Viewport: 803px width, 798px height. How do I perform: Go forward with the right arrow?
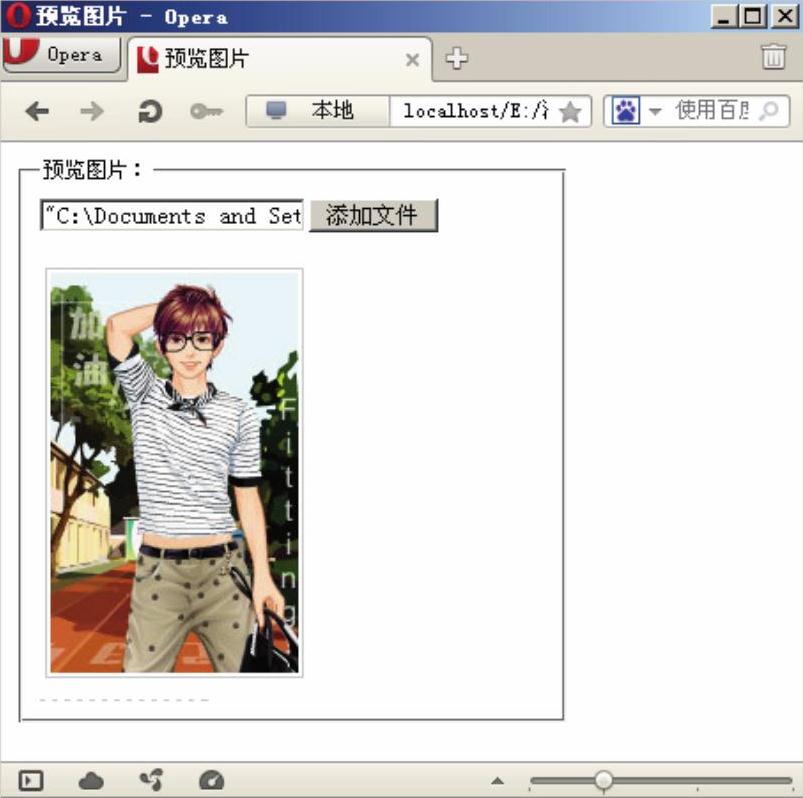92,111
